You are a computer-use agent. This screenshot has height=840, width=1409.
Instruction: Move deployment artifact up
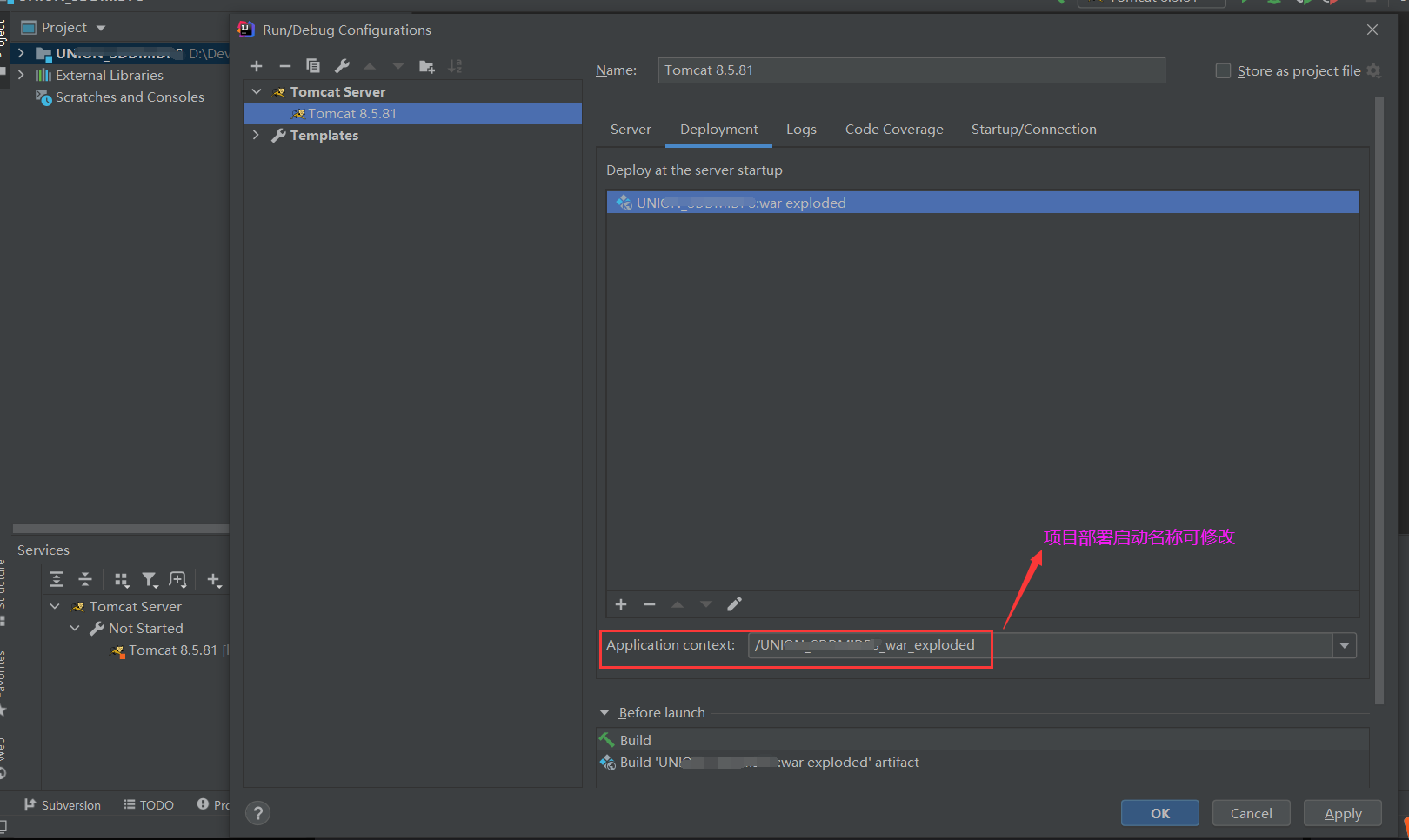(678, 604)
